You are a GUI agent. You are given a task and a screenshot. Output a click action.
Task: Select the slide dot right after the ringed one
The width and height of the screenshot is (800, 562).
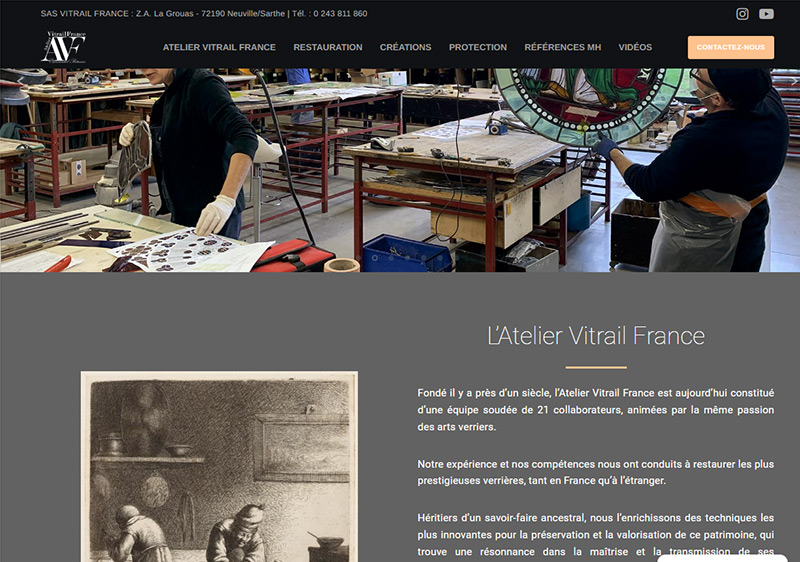pos(391,258)
